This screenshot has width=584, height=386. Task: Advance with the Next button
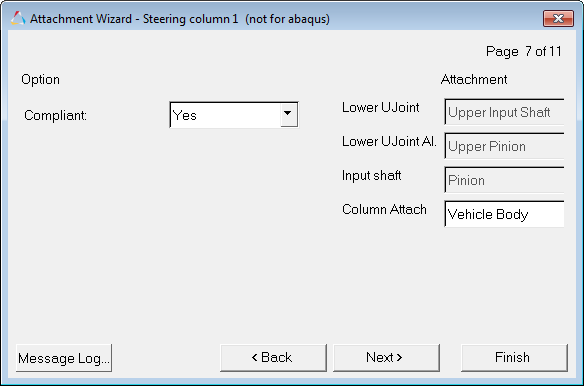click(x=386, y=358)
